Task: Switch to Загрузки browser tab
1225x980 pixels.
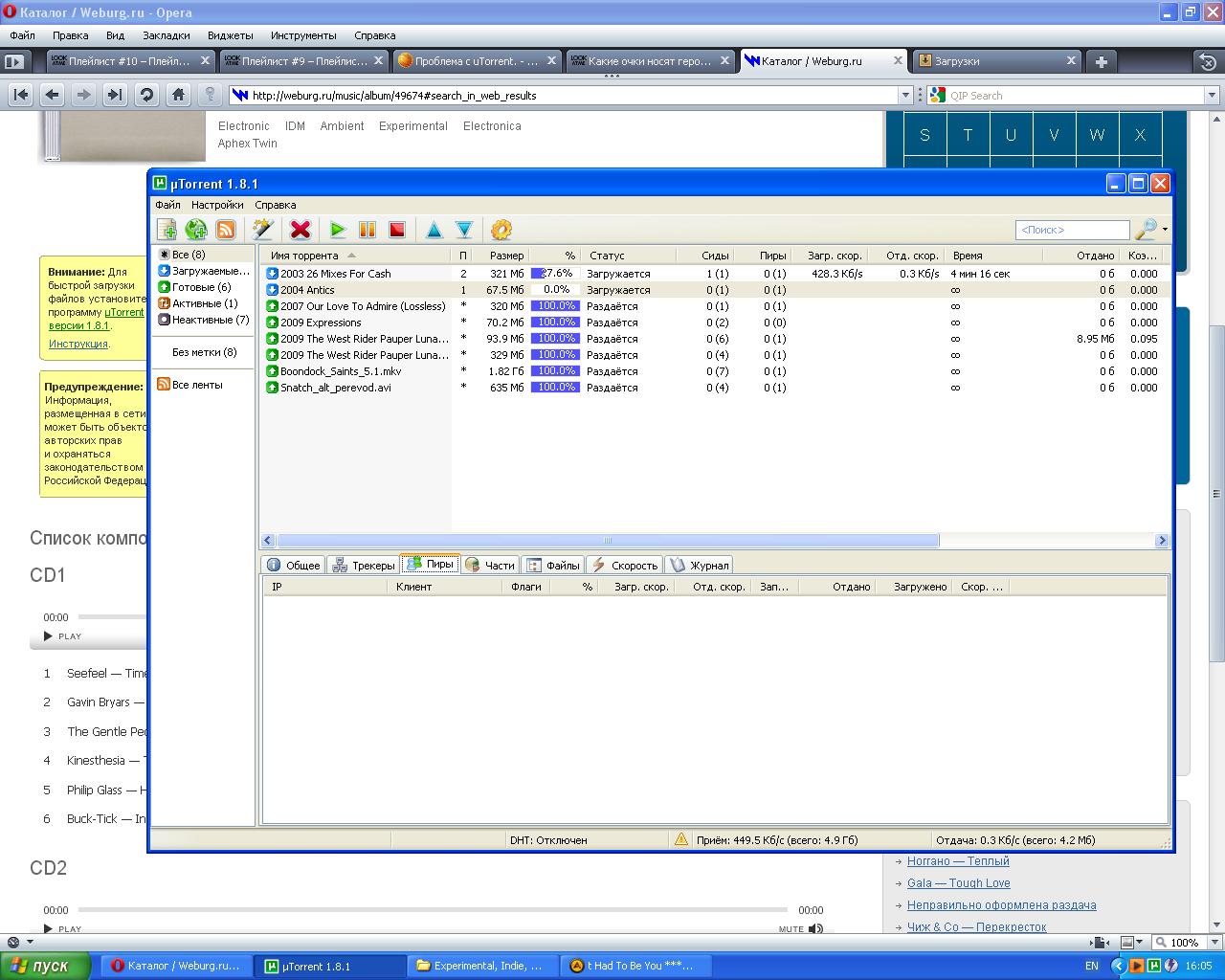Action: tap(997, 61)
